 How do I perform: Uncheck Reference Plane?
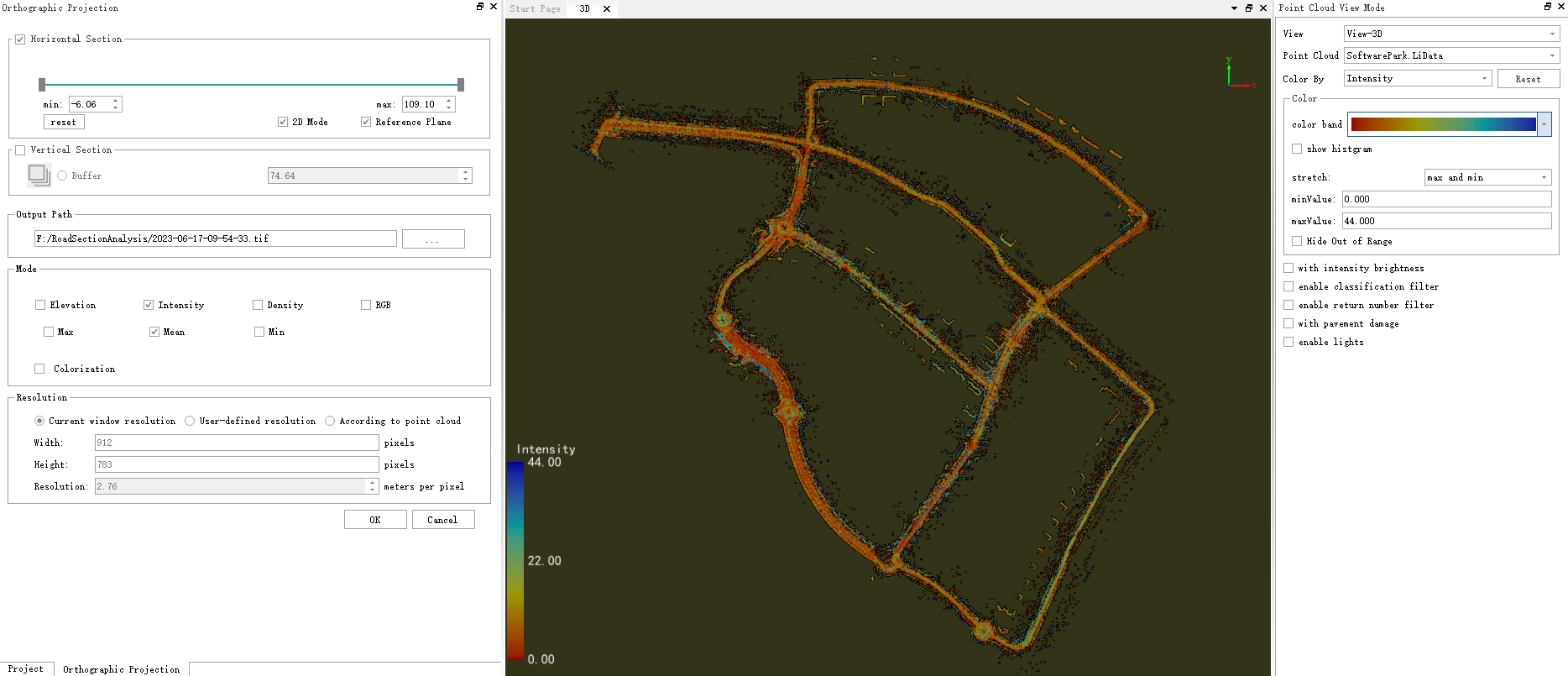(366, 122)
